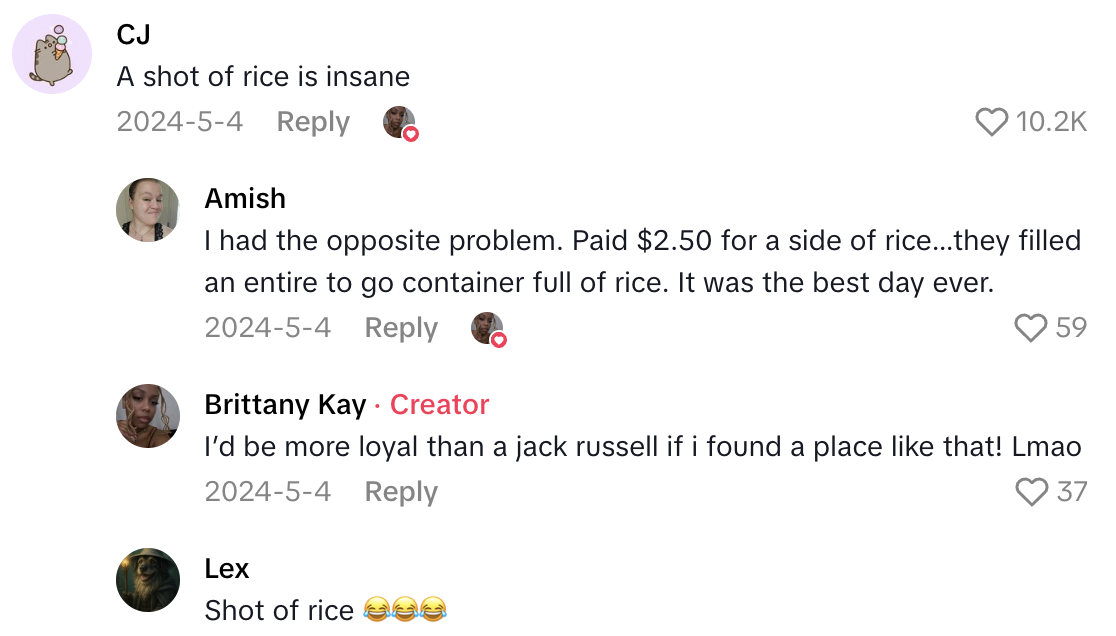Click the Creator badge next to Brittany Kay
Screen dimensions: 1116x636
[438, 404]
